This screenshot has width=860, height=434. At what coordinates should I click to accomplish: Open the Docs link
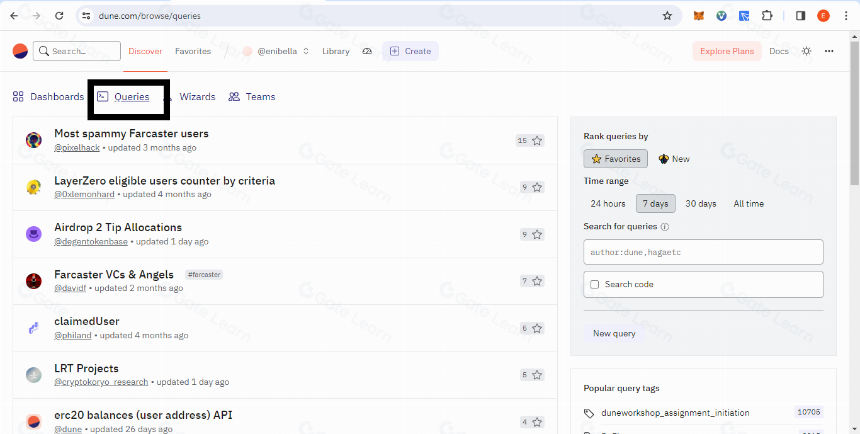click(779, 51)
